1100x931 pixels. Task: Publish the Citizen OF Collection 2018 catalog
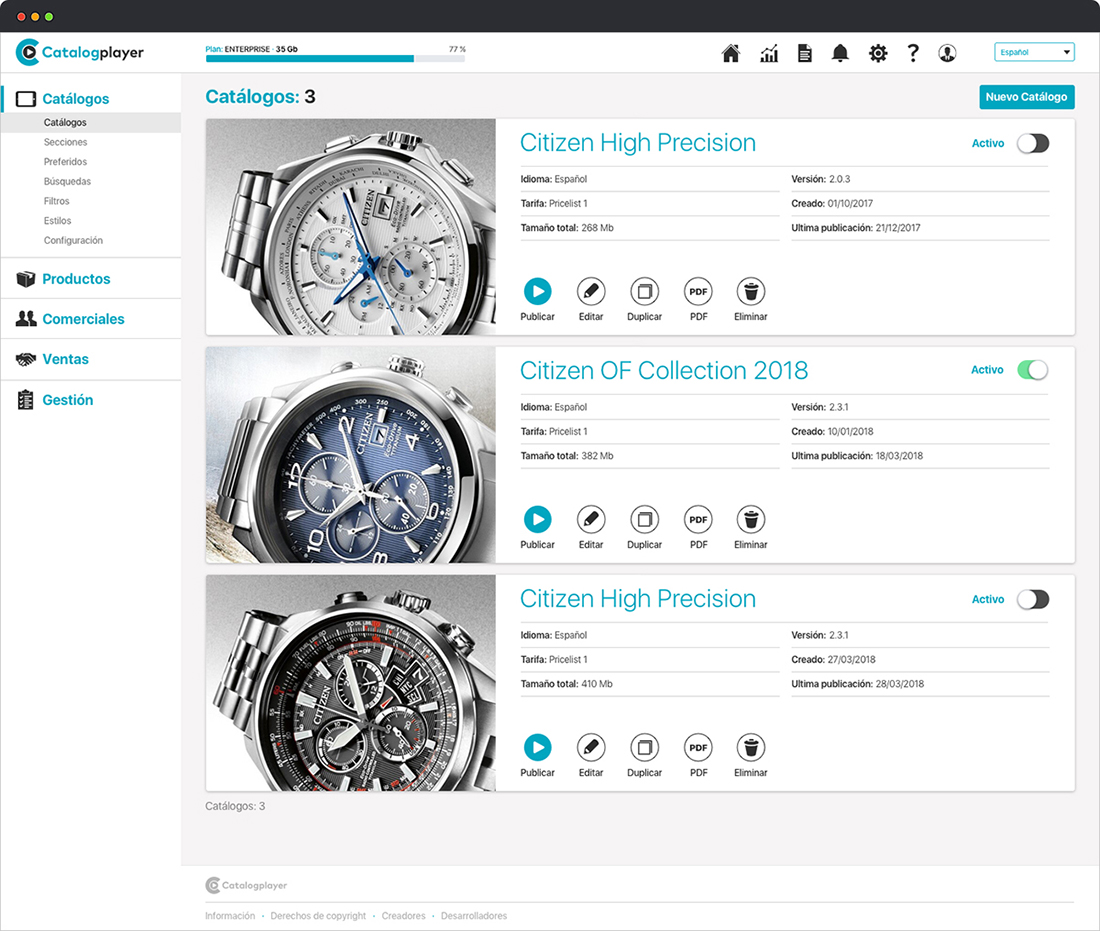click(x=537, y=519)
